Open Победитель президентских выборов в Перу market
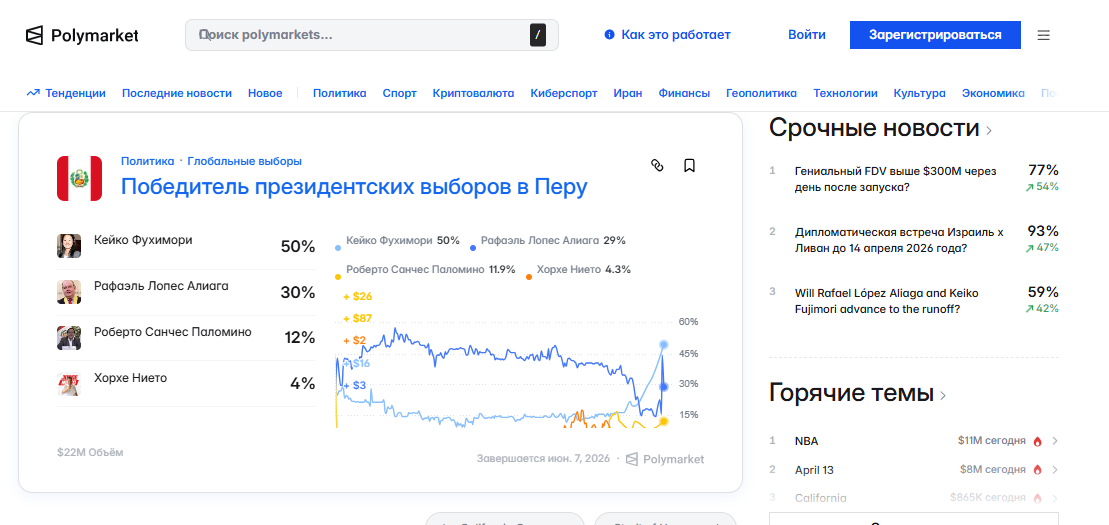The image size is (1109, 525). [x=354, y=187]
